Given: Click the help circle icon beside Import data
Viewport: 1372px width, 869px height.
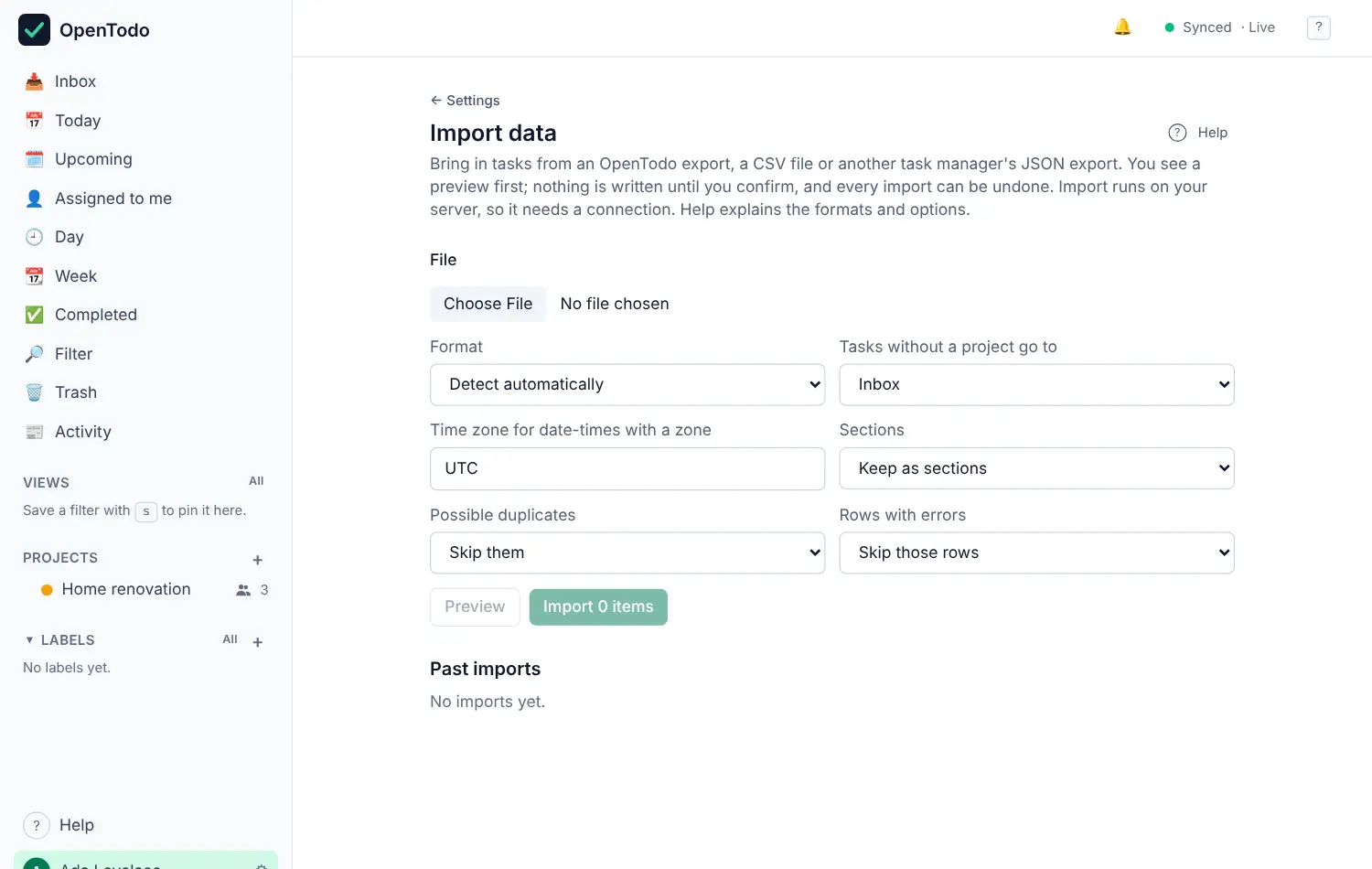Looking at the screenshot, I should pyautogui.click(x=1177, y=133).
